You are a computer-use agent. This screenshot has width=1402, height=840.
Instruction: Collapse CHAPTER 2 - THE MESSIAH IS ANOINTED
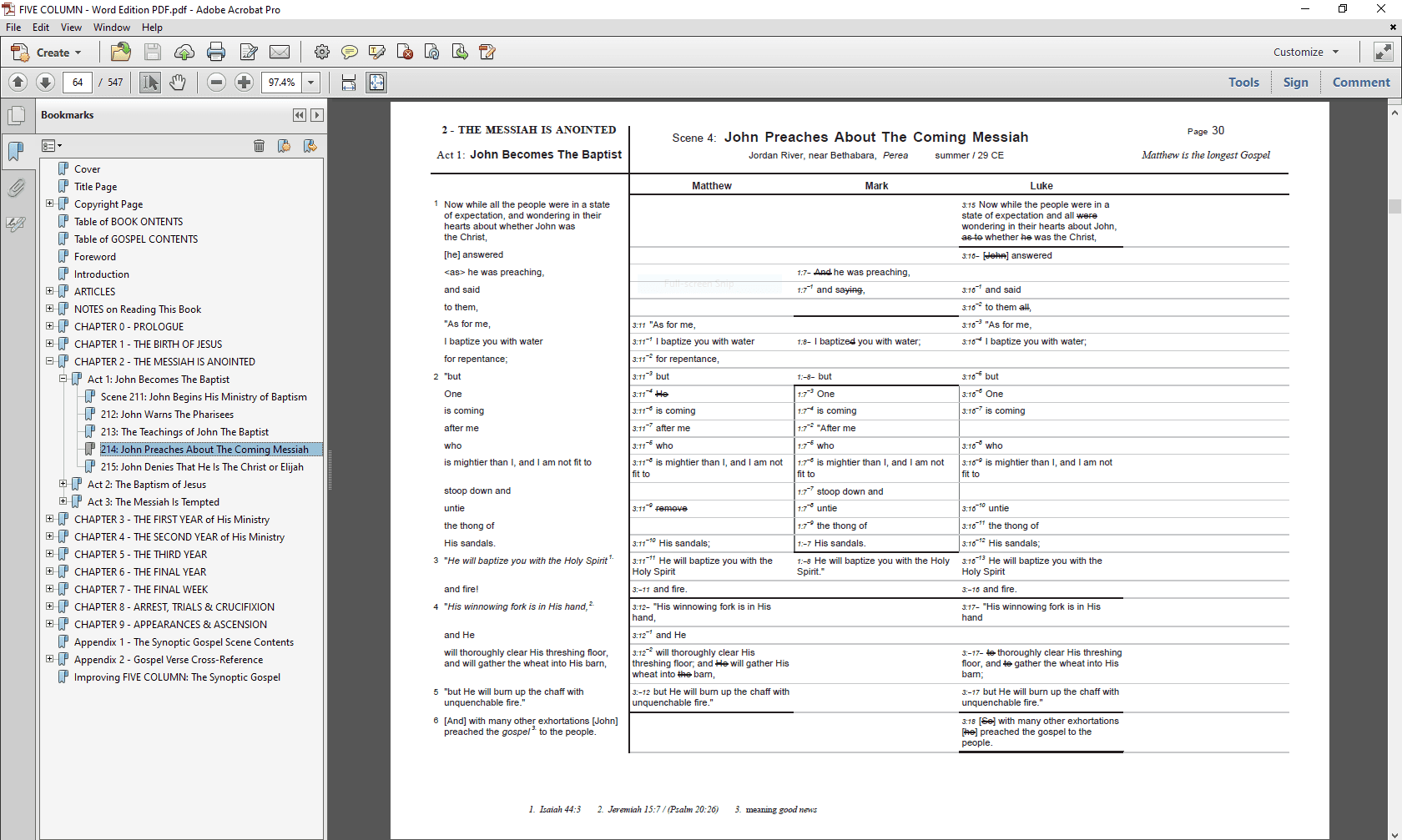coord(49,361)
